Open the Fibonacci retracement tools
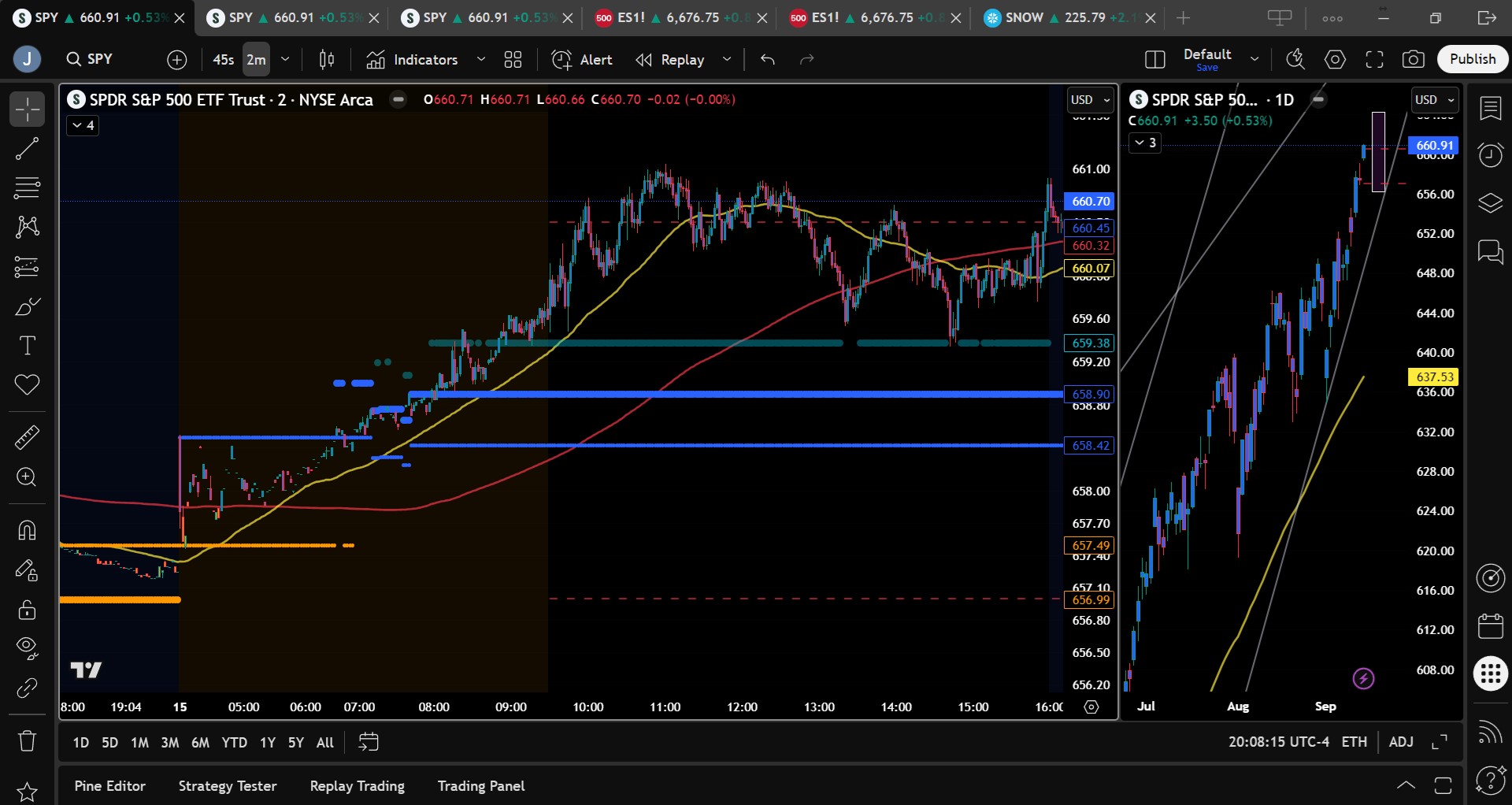Image resolution: width=1512 pixels, height=805 pixels. pyautogui.click(x=27, y=188)
